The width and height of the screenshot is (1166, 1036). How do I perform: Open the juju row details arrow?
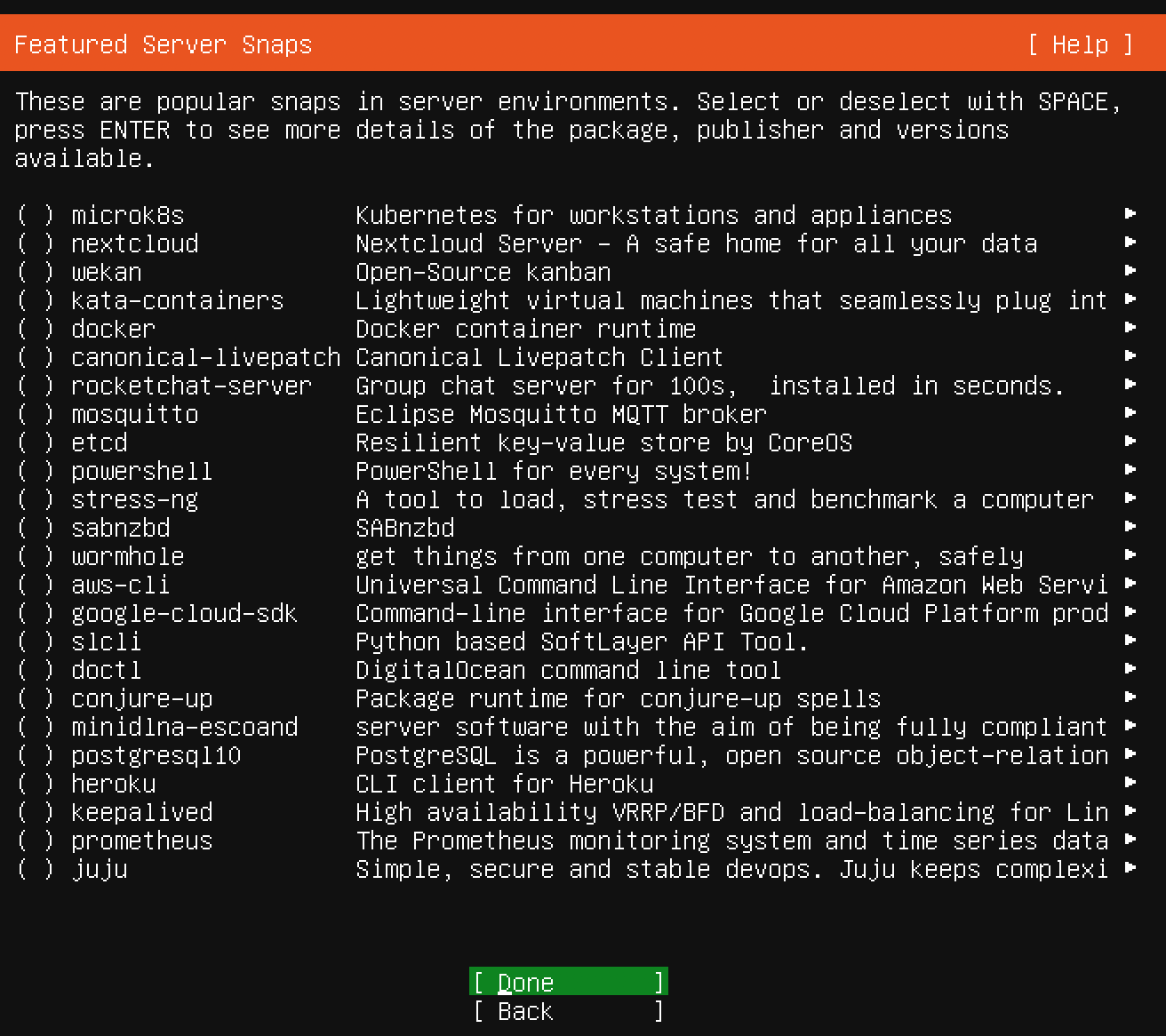tap(1130, 867)
